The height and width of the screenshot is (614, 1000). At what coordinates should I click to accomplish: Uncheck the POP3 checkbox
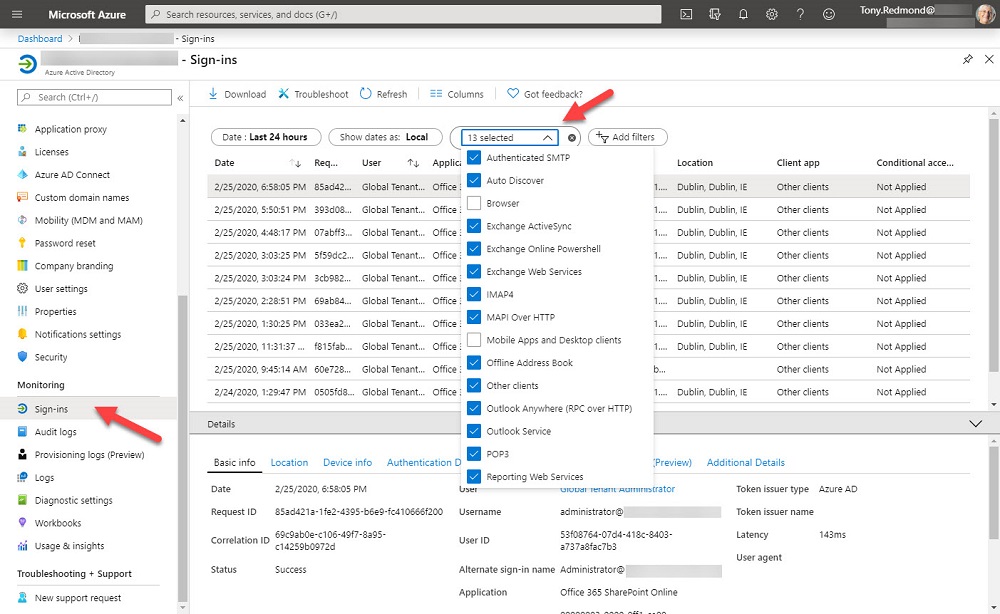[x=474, y=454]
